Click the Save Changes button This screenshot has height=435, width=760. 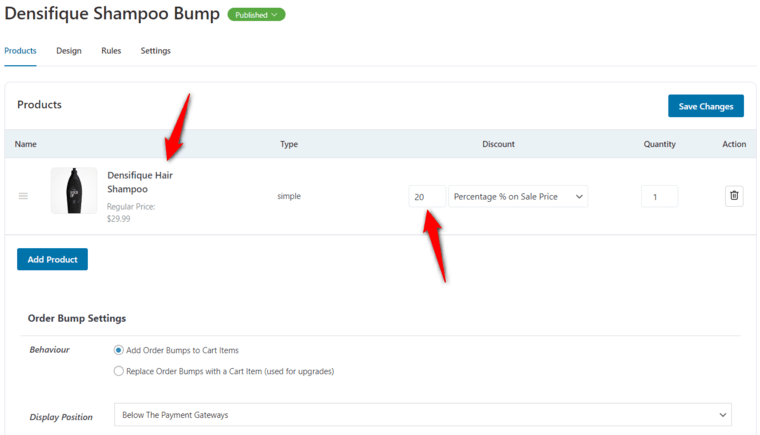click(x=706, y=106)
